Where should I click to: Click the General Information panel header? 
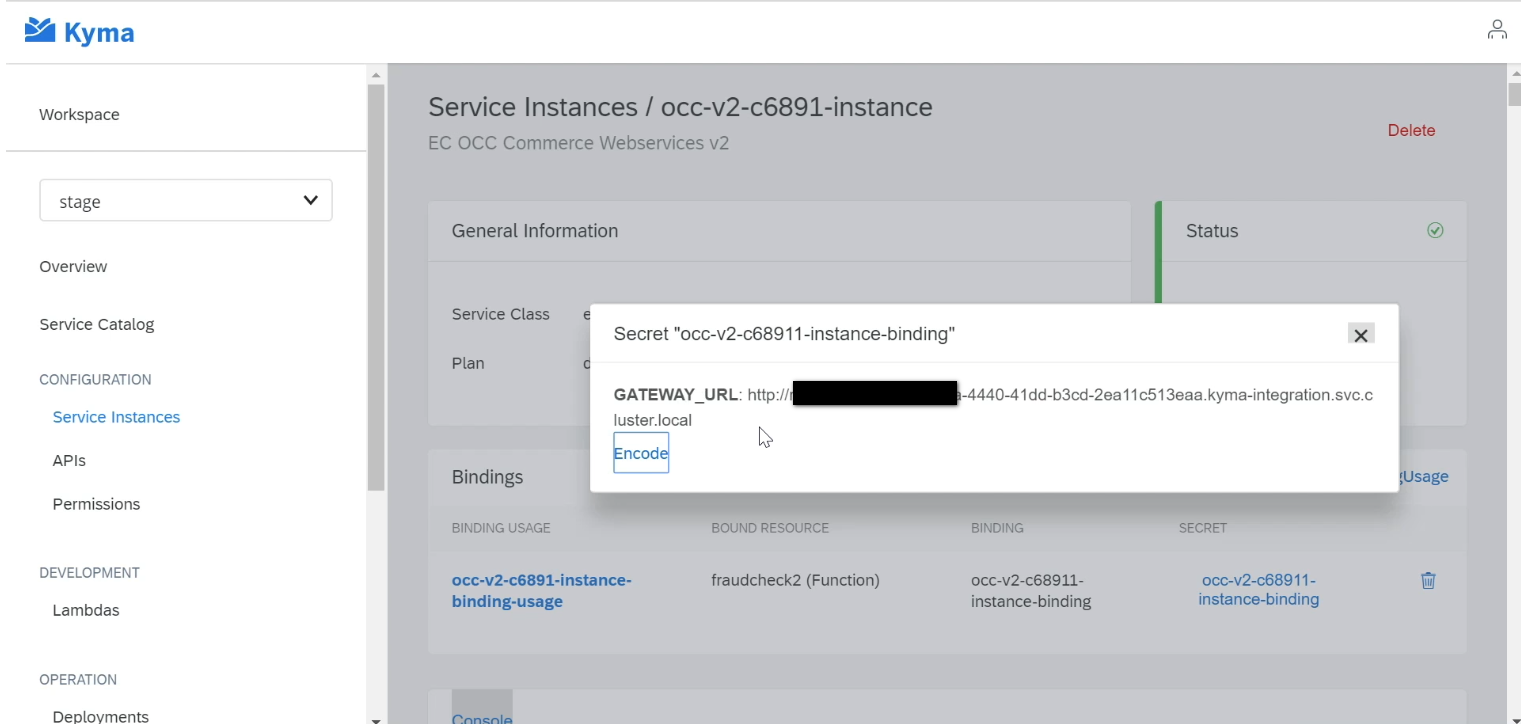[x=779, y=231]
